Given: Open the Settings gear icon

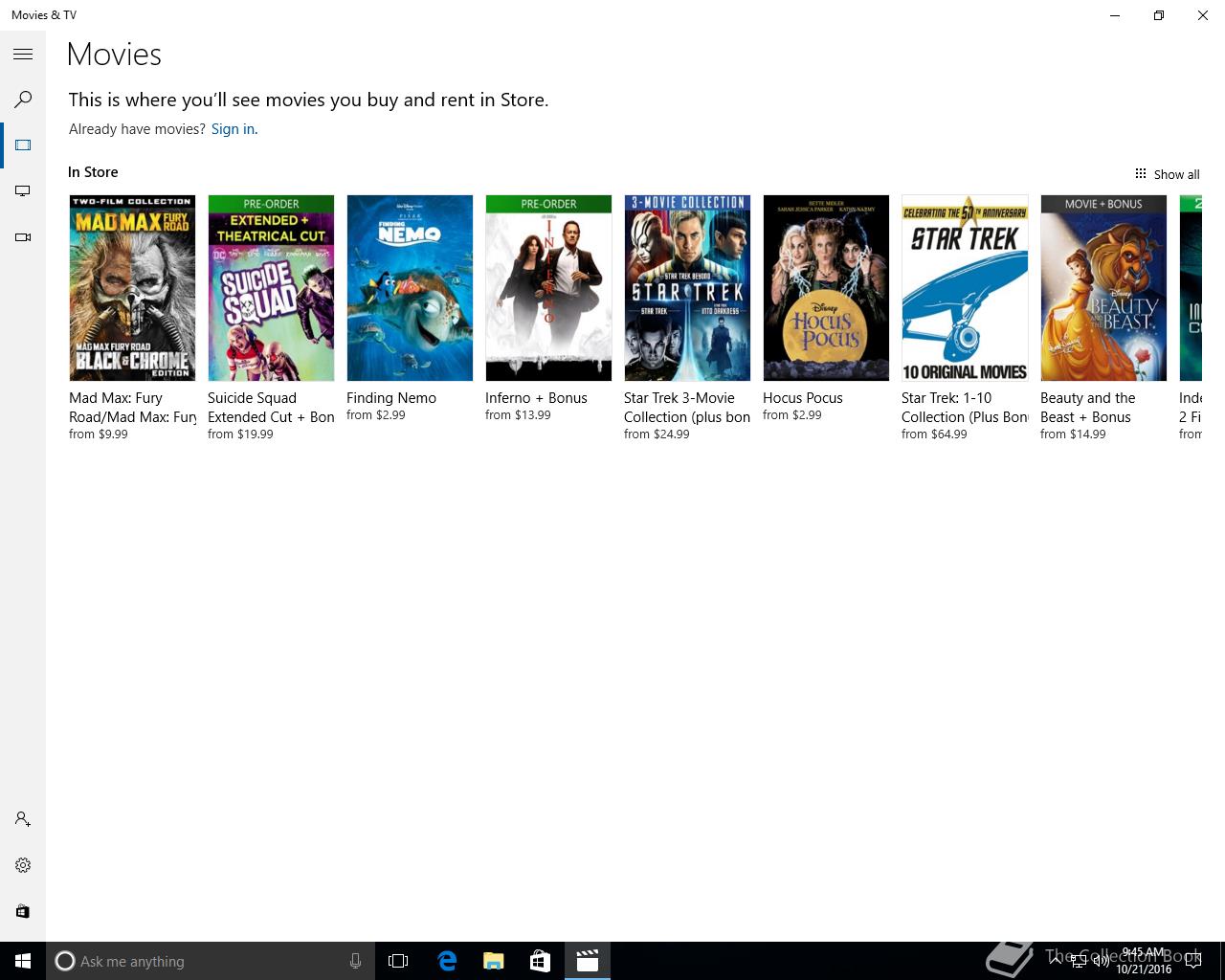Looking at the screenshot, I should pos(23,865).
